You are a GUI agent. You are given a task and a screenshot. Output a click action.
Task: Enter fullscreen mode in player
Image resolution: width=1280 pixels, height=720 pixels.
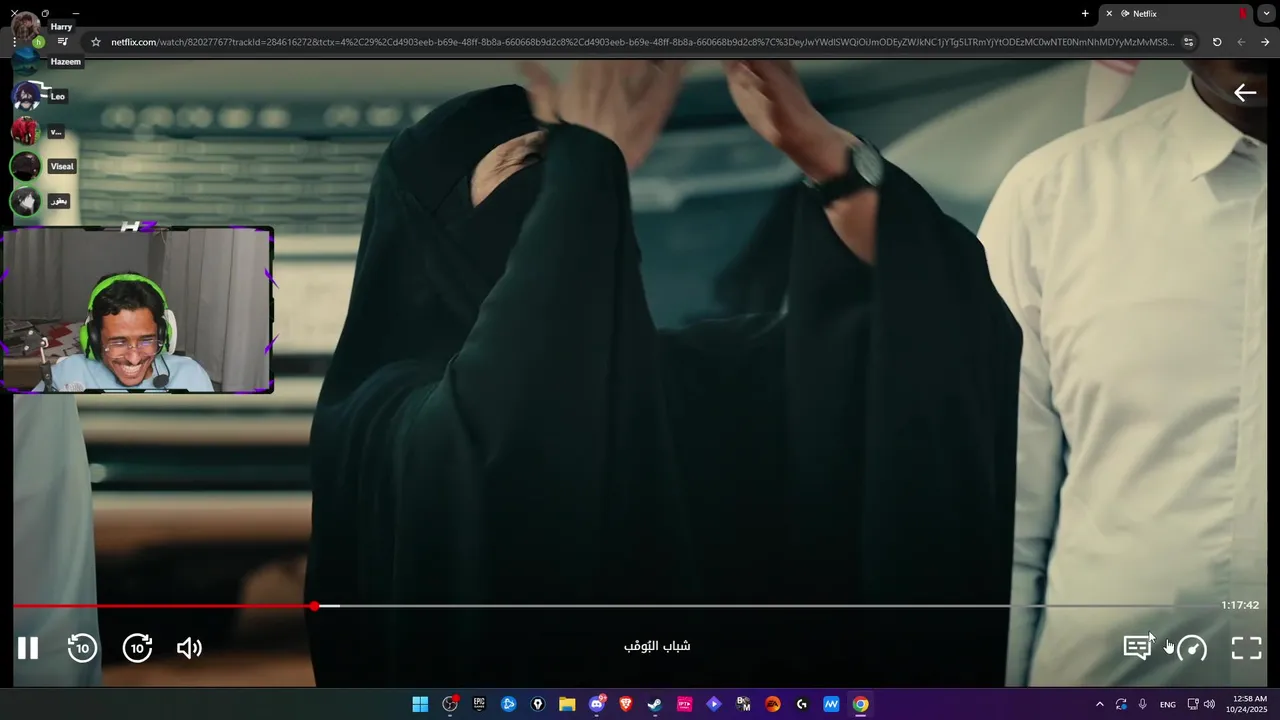pyautogui.click(x=1246, y=648)
